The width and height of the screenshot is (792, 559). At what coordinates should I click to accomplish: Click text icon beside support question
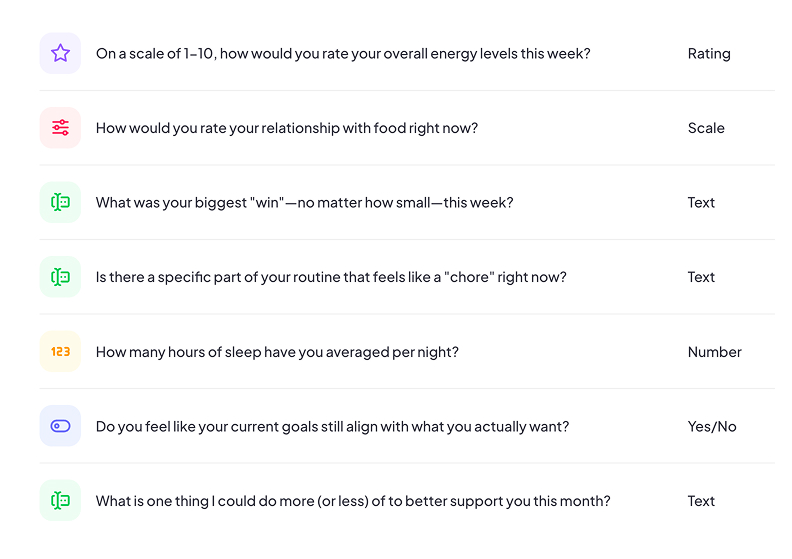(x=60, y=501)
